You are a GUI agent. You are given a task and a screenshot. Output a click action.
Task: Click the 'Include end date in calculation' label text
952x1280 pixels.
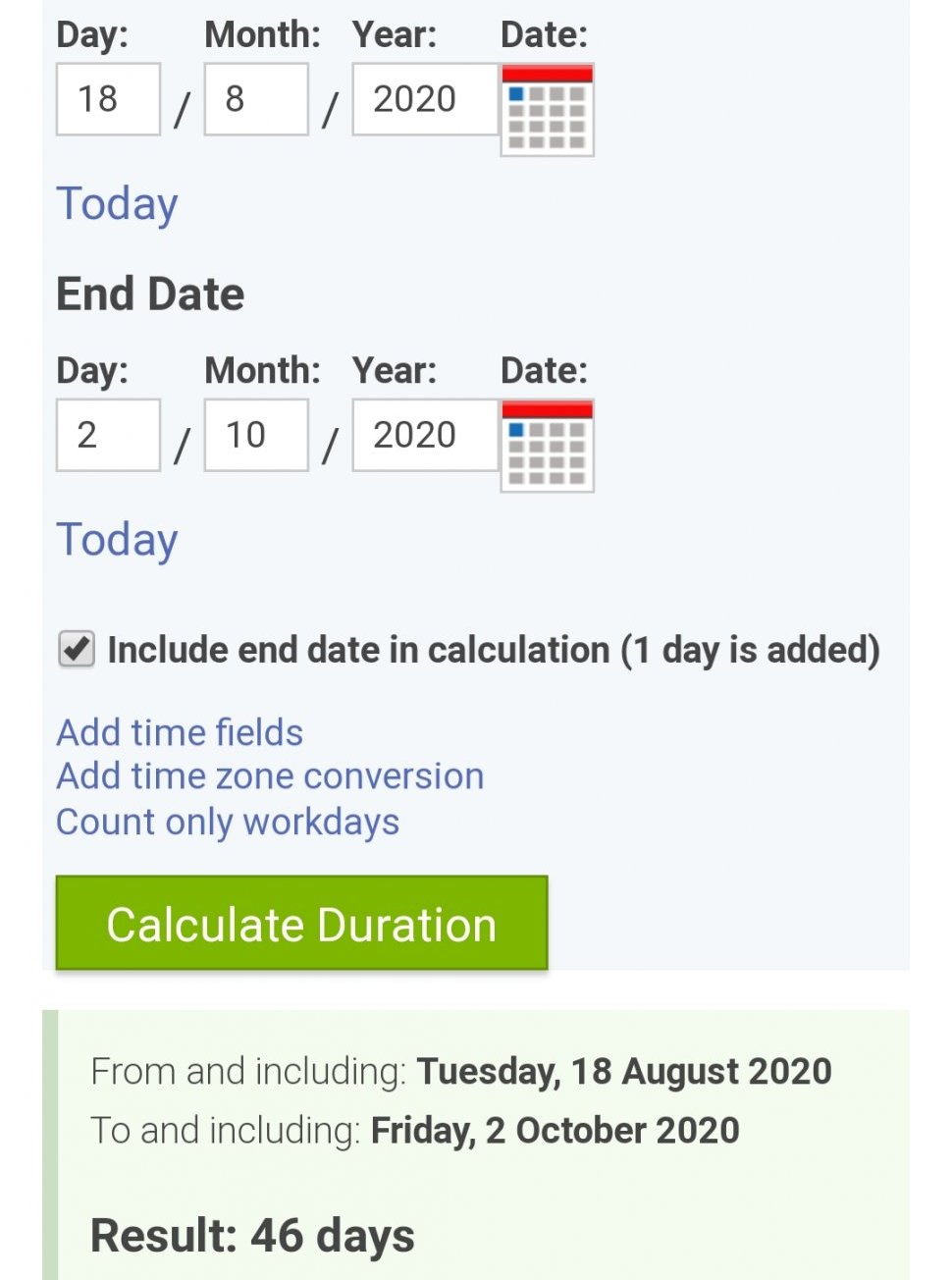pyautogui.click(x=493, y=650)
